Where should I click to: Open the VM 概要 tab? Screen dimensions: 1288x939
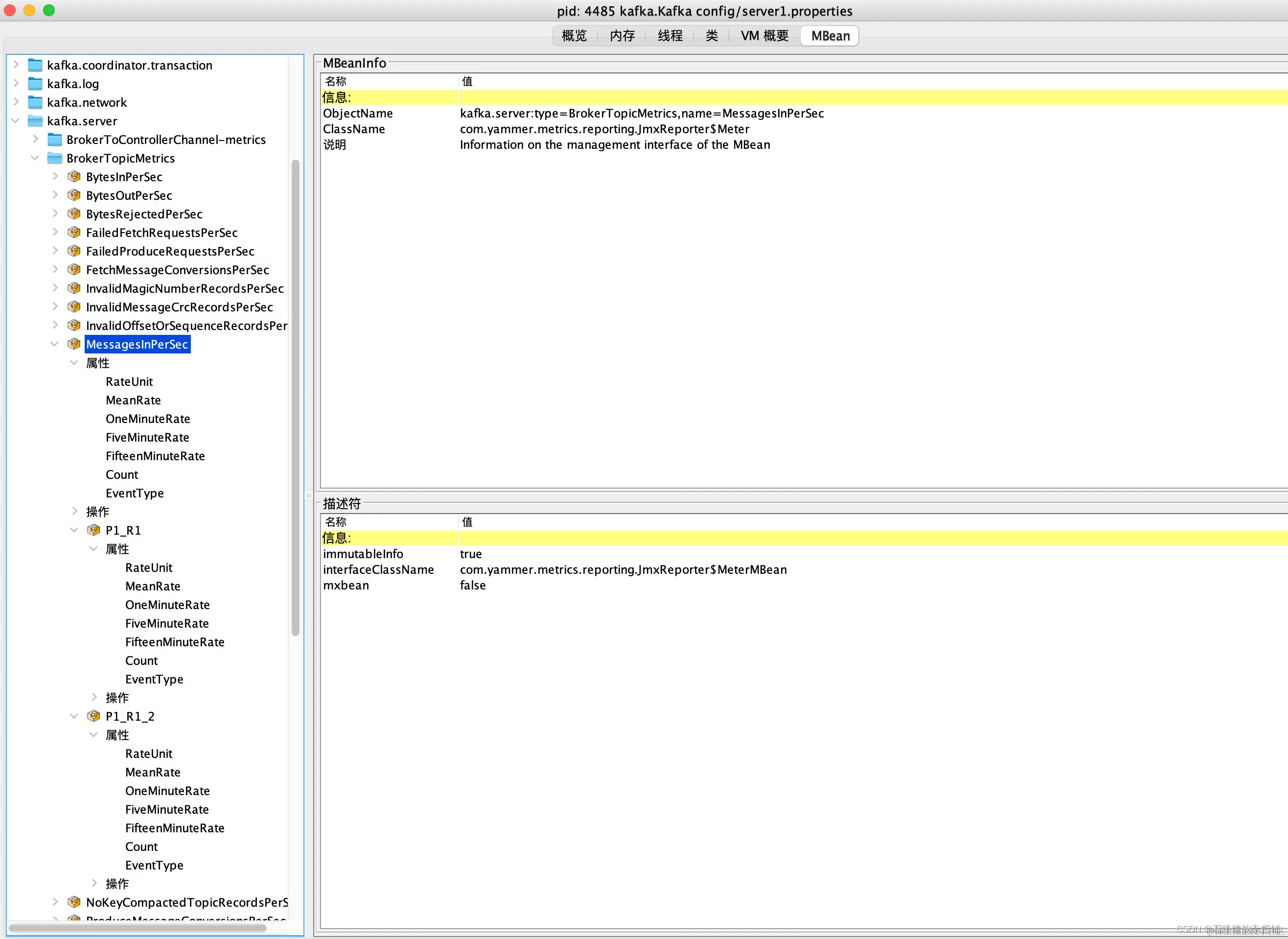(x=764, y=36)
